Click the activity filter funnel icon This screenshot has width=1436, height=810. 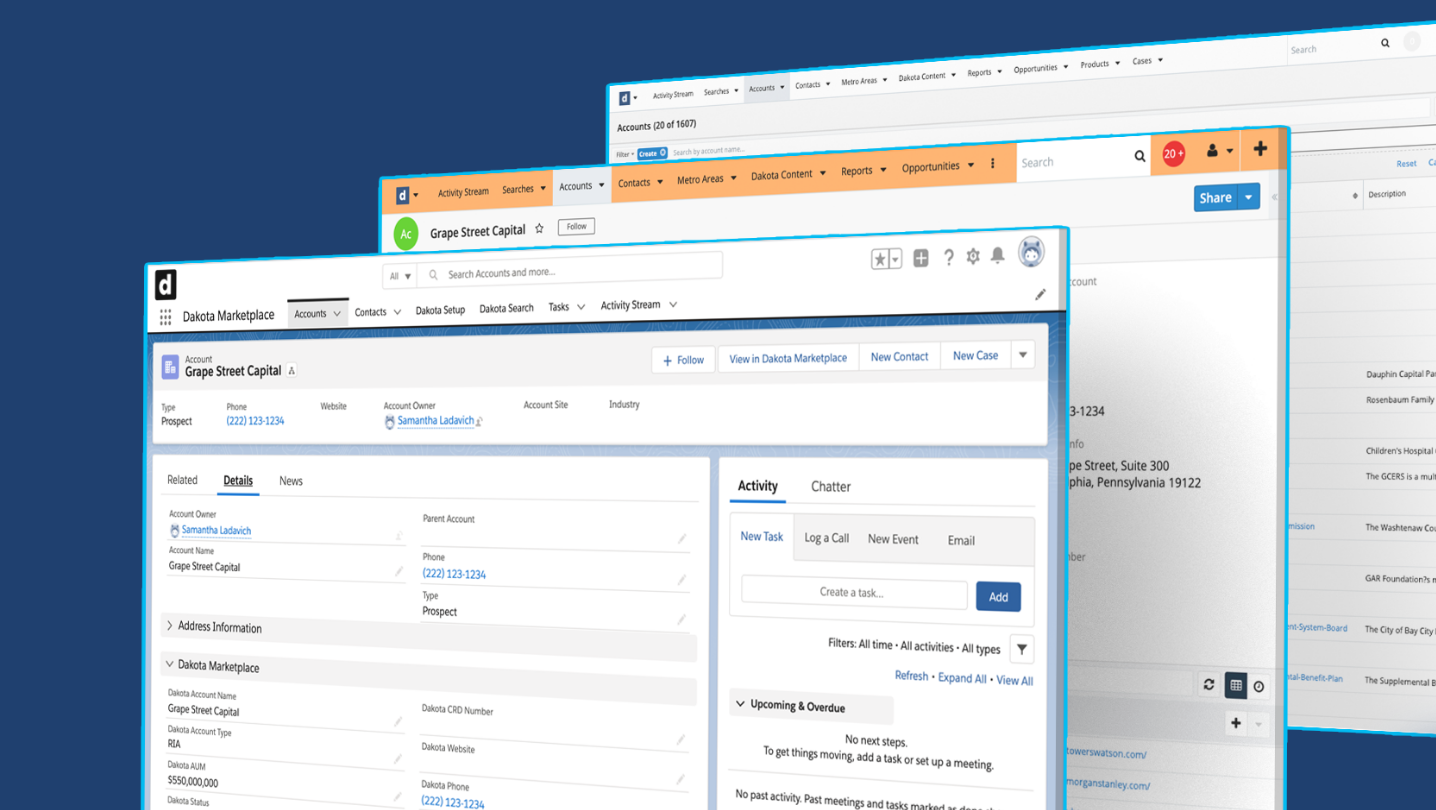1021,649
